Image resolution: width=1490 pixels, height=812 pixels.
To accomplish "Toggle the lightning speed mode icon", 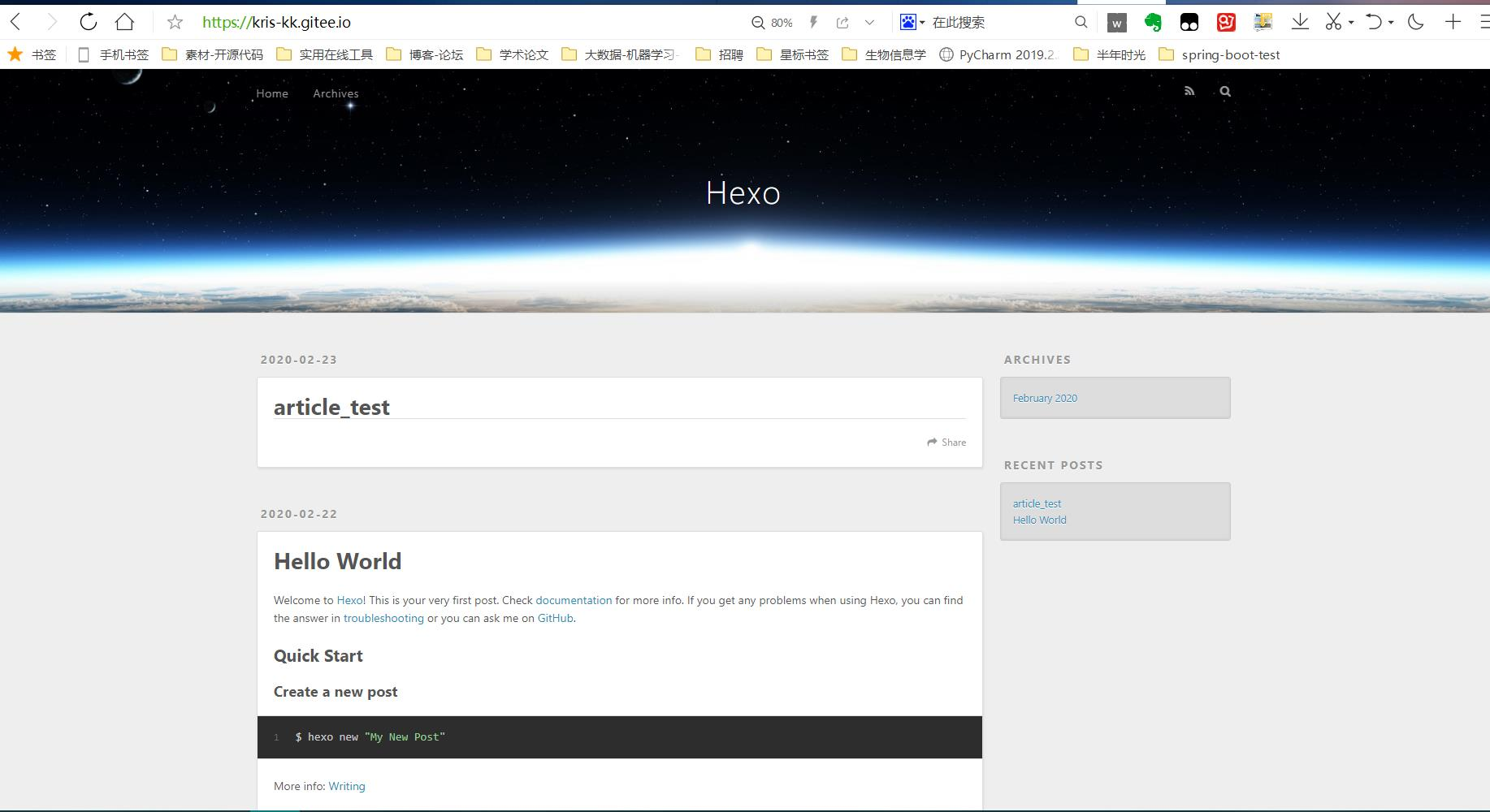I will [x=813, y=23].
